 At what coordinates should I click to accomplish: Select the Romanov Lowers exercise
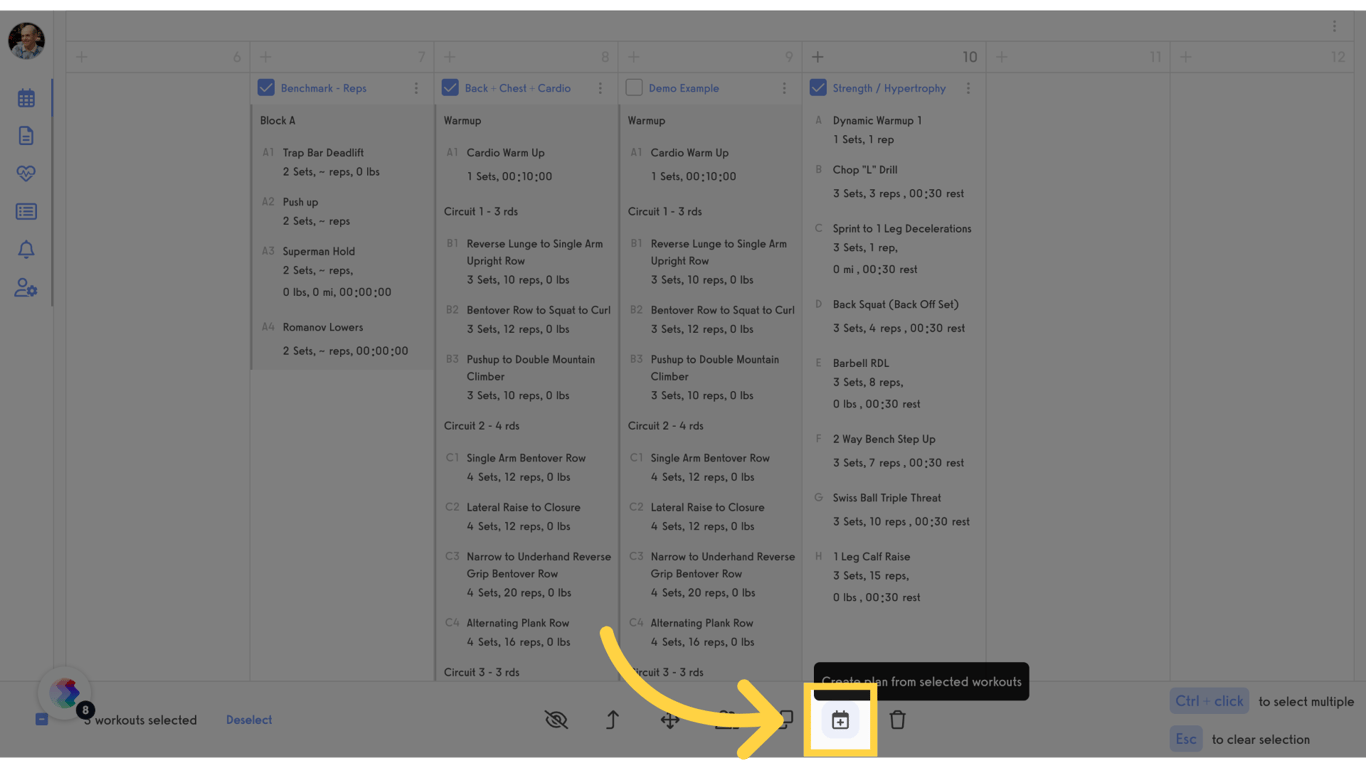coord(323,327)
